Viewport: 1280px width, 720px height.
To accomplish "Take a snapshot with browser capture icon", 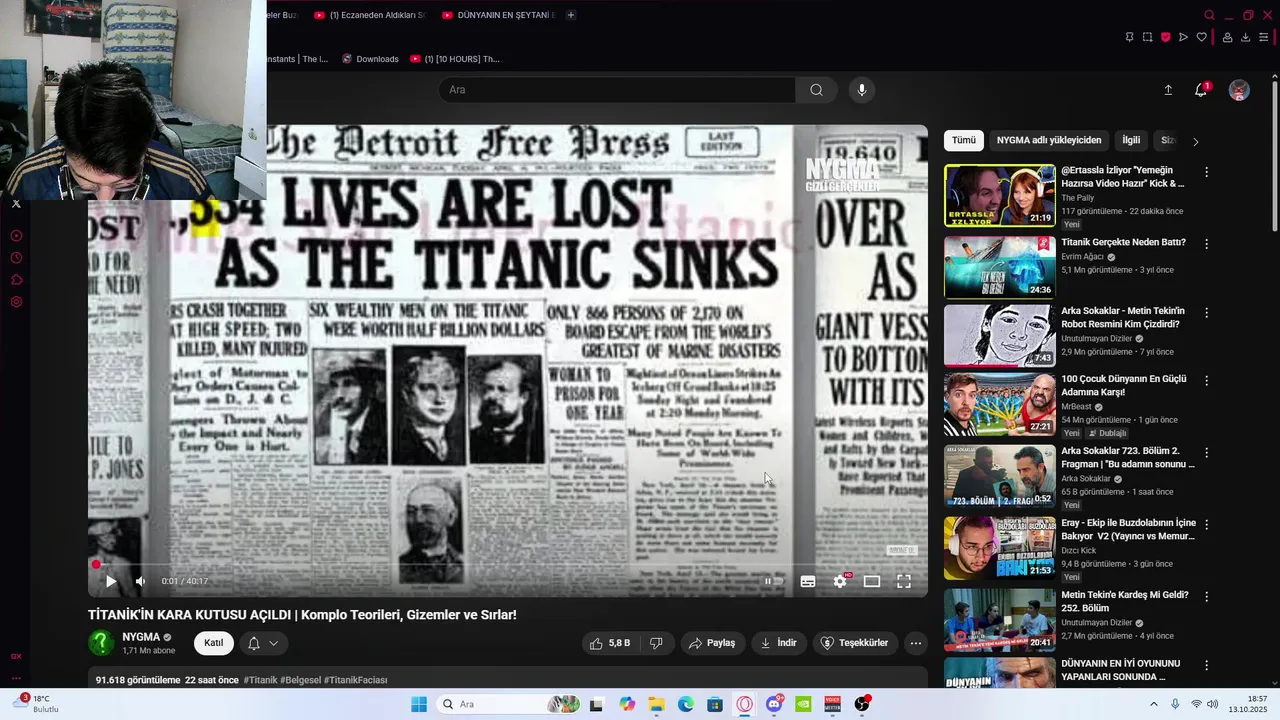I will pos(1147,37).
